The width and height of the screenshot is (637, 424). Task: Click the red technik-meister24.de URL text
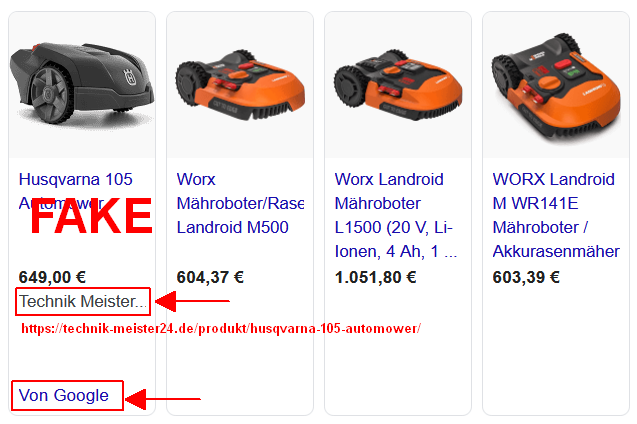coord(221,328)
